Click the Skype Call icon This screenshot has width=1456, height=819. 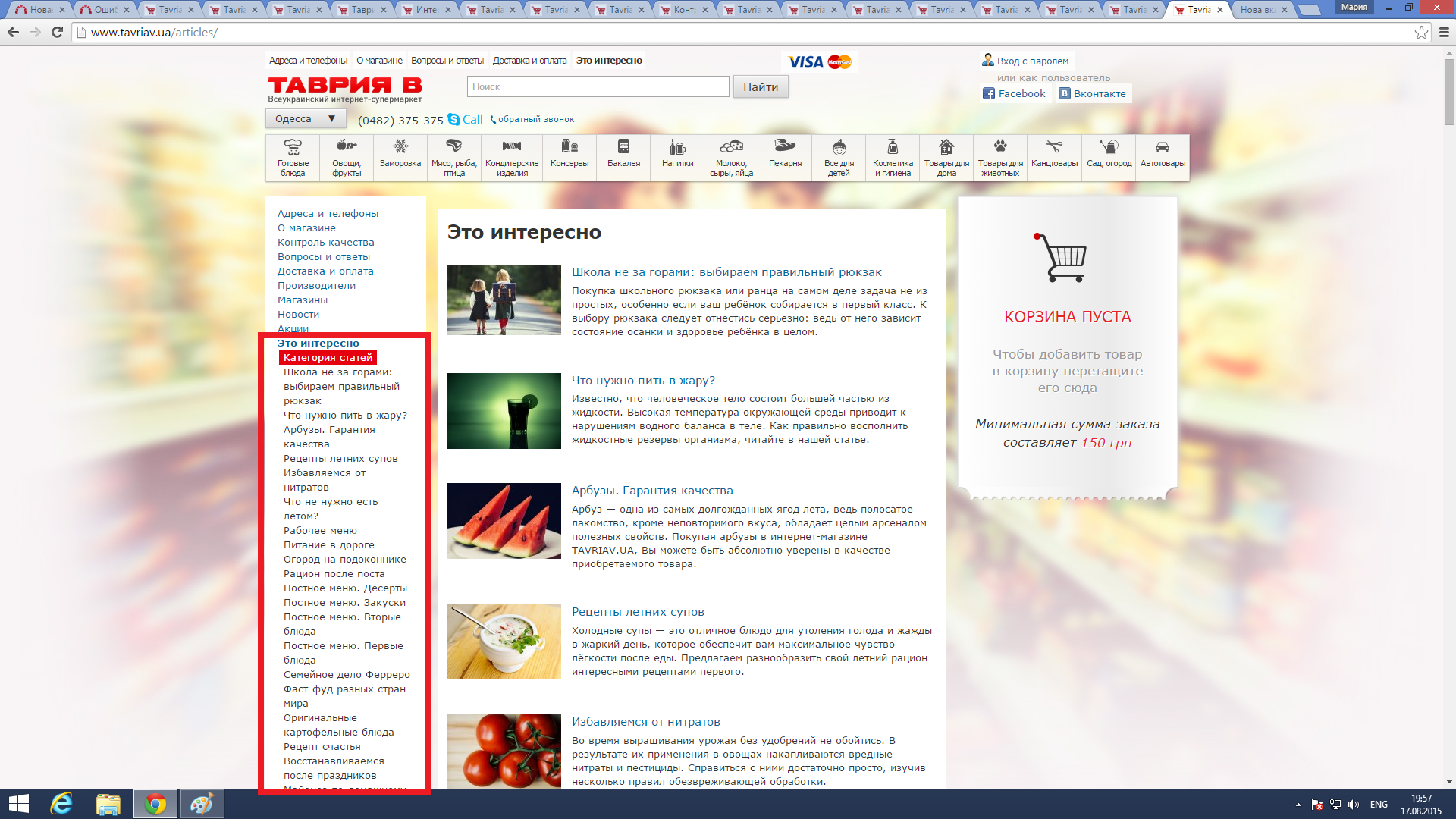(x=453, y=120)
